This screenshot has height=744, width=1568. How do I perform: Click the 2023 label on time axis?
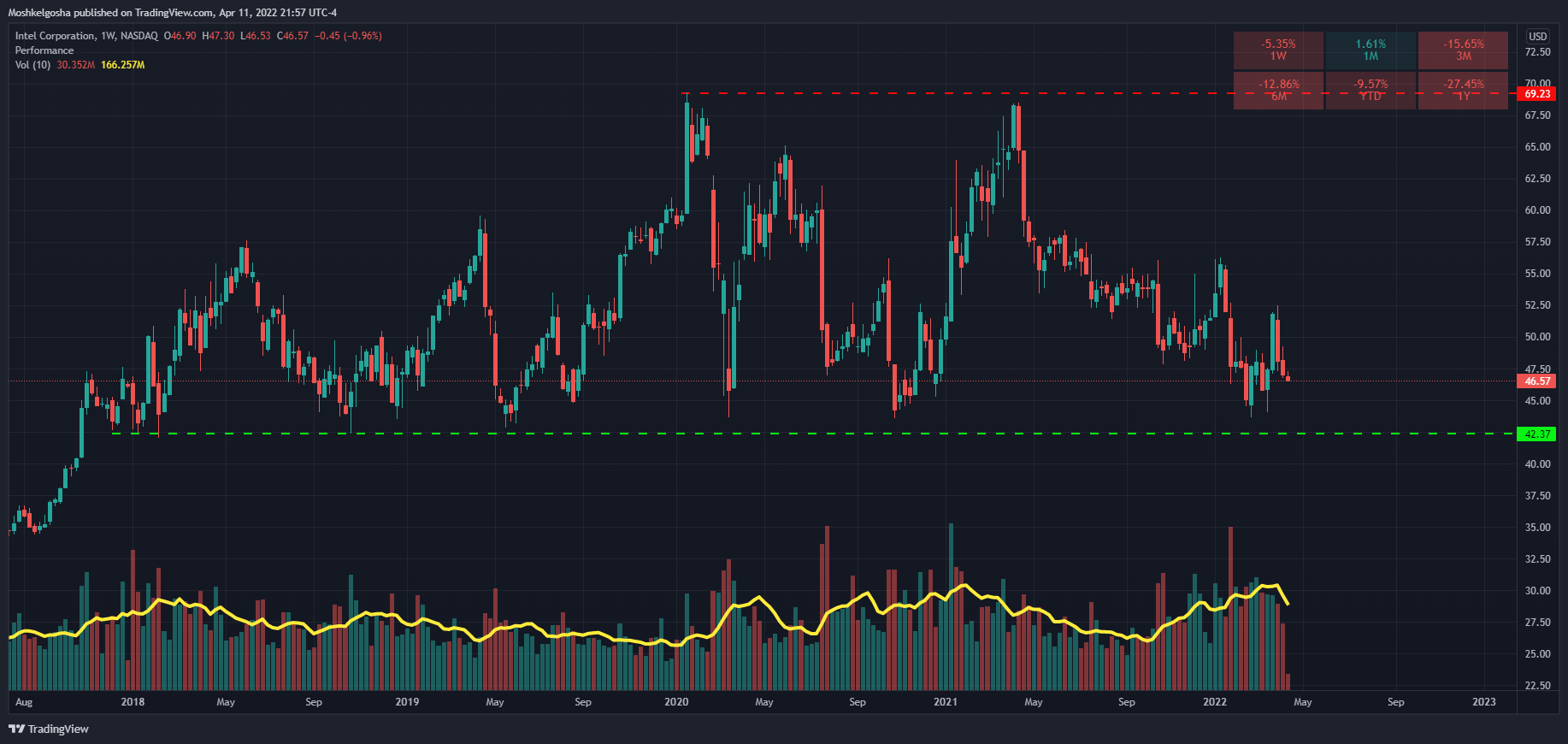click(1484, 702)
